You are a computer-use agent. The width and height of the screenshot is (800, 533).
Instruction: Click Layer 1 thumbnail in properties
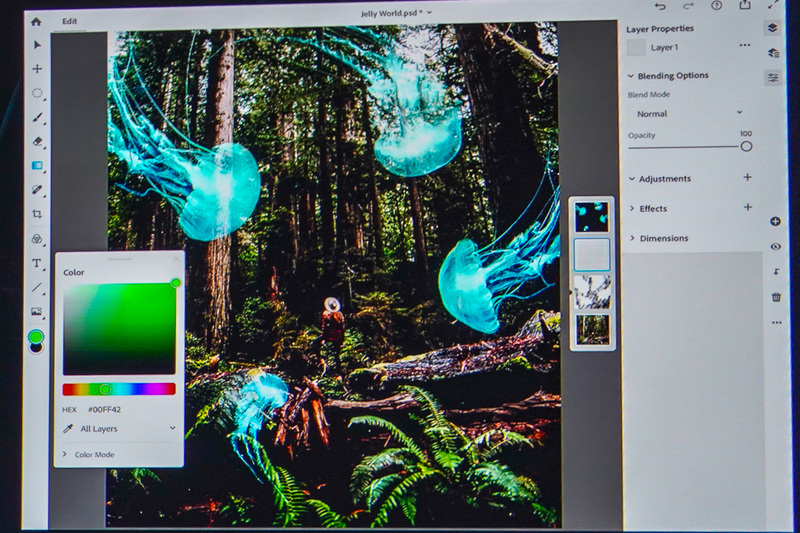[636, 47]
